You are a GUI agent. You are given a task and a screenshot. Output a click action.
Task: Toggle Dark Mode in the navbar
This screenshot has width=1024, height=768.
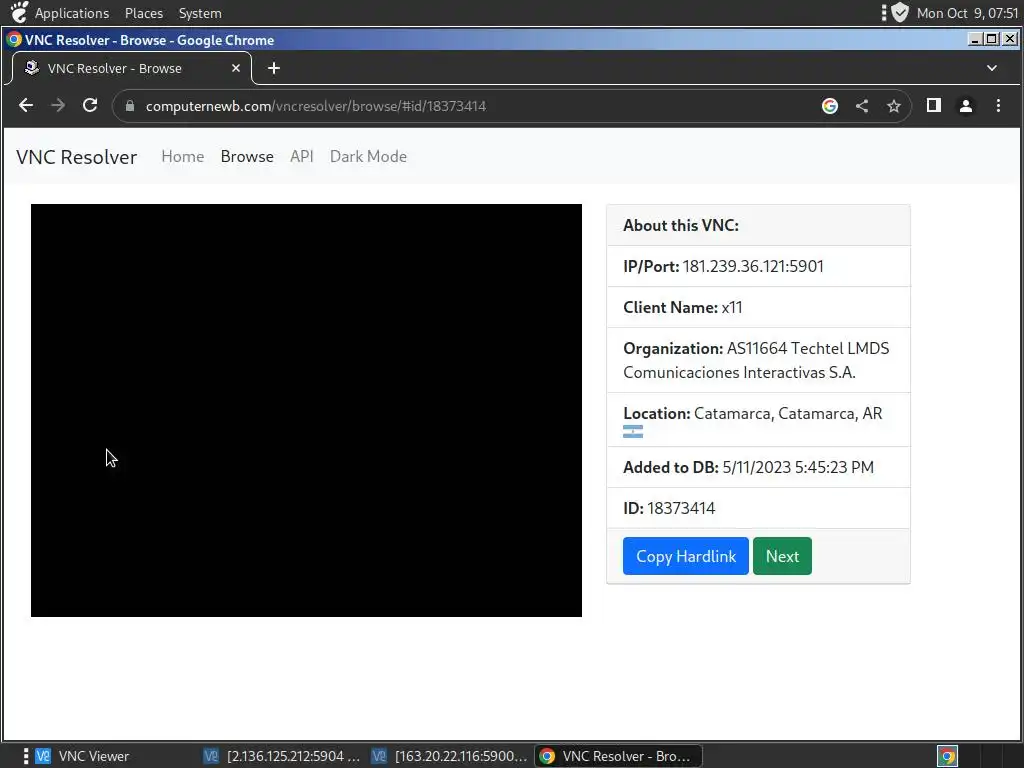pos(368,157)
